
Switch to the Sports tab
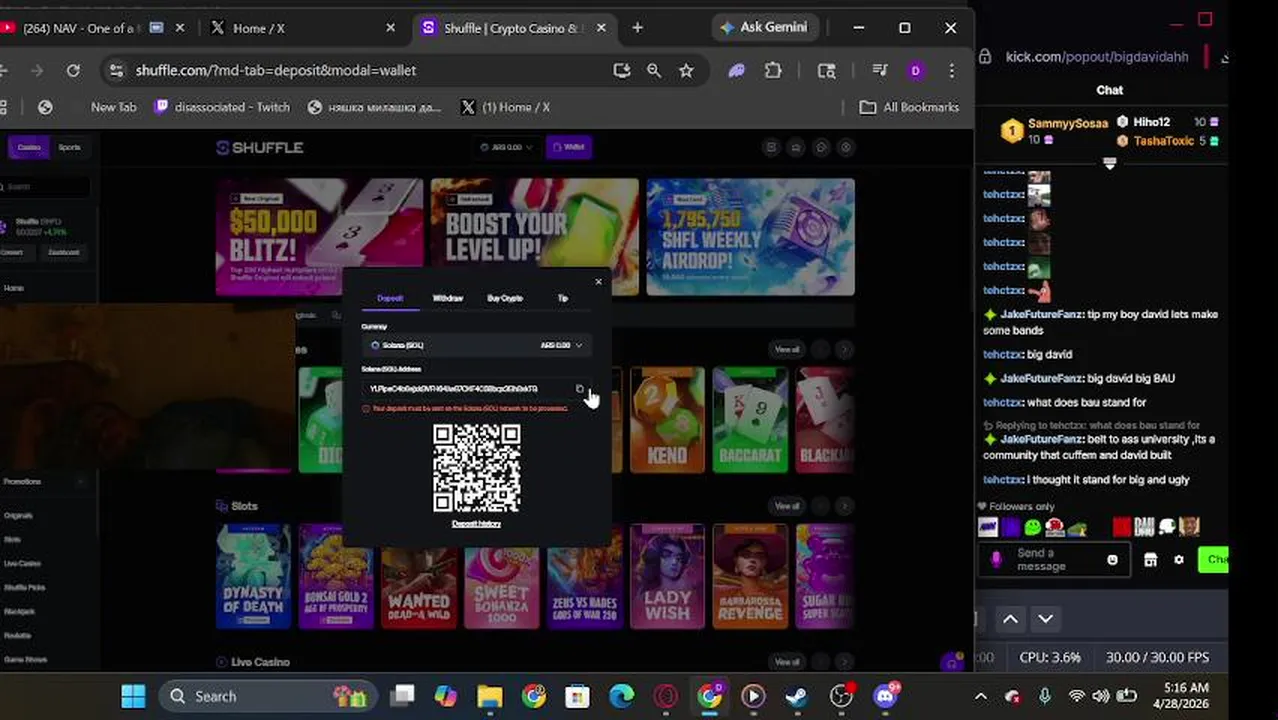69,147
